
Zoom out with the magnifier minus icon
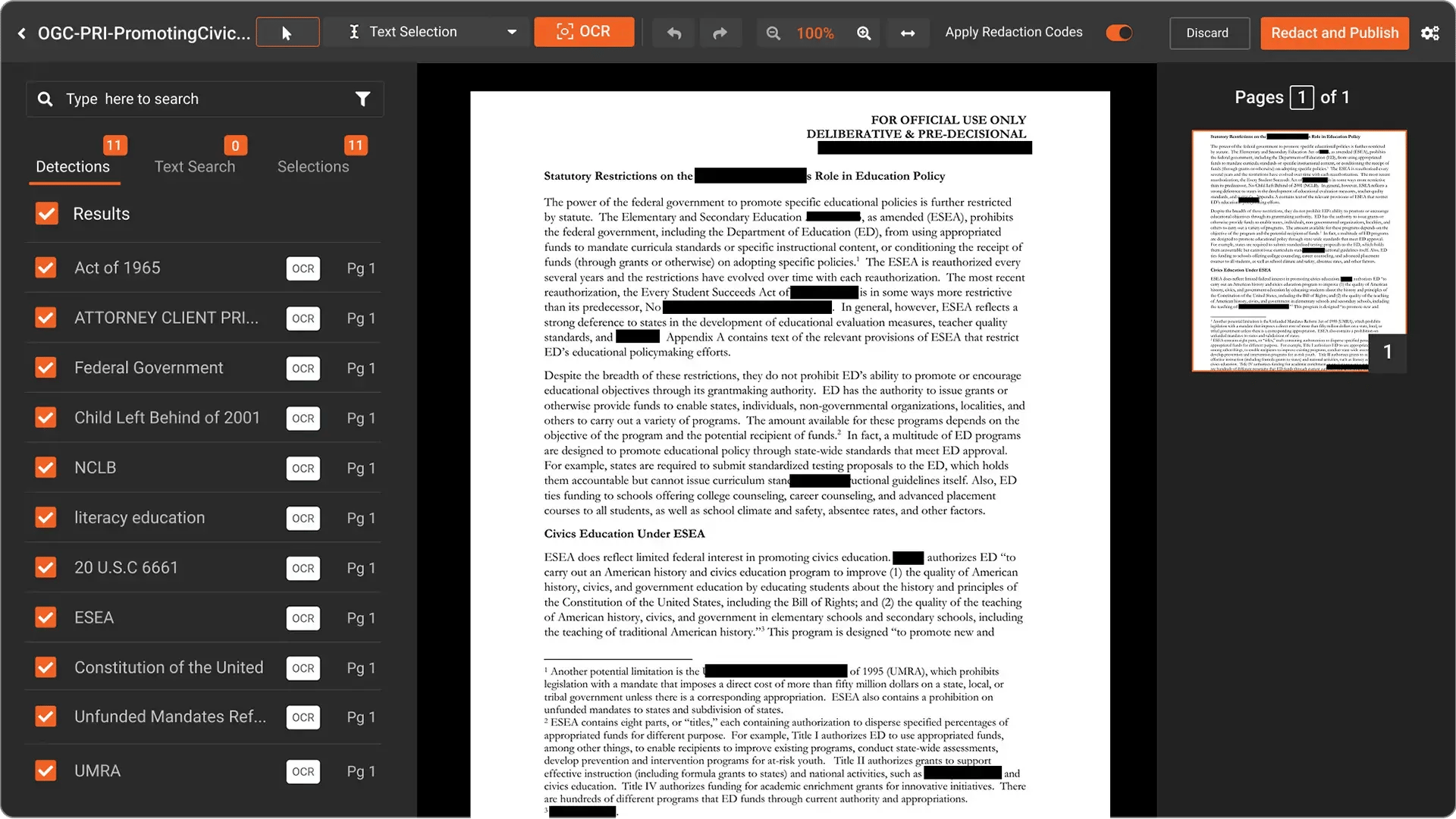pyautogui.click(x=773, y=33)
